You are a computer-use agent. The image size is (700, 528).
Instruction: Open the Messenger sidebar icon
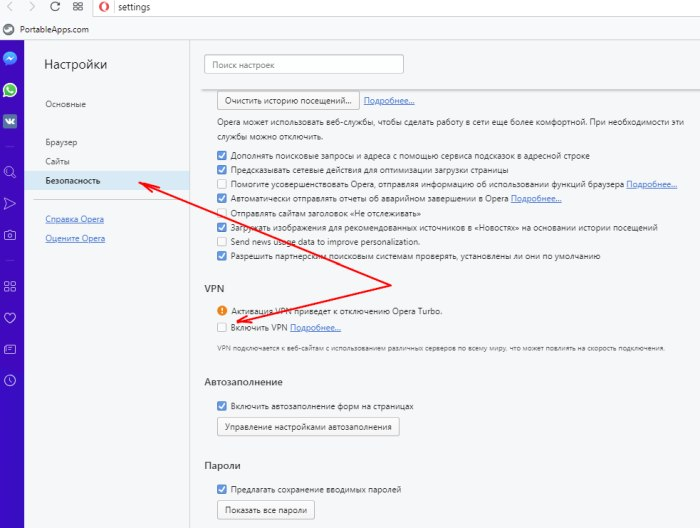click(10, 59)
